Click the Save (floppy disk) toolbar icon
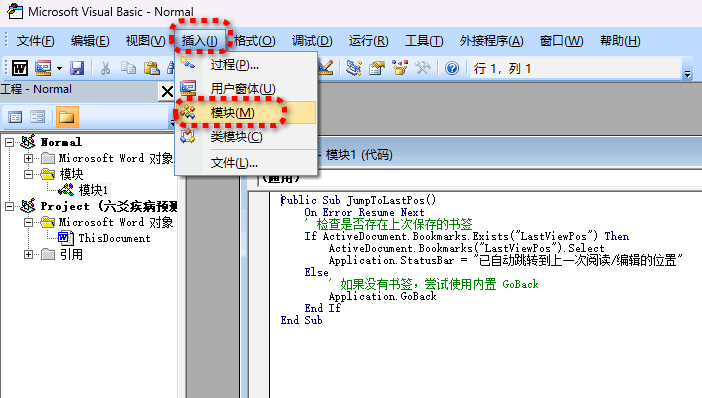Image resolution: width=702 pixels, height=398 pixels. tap(77, 68)
